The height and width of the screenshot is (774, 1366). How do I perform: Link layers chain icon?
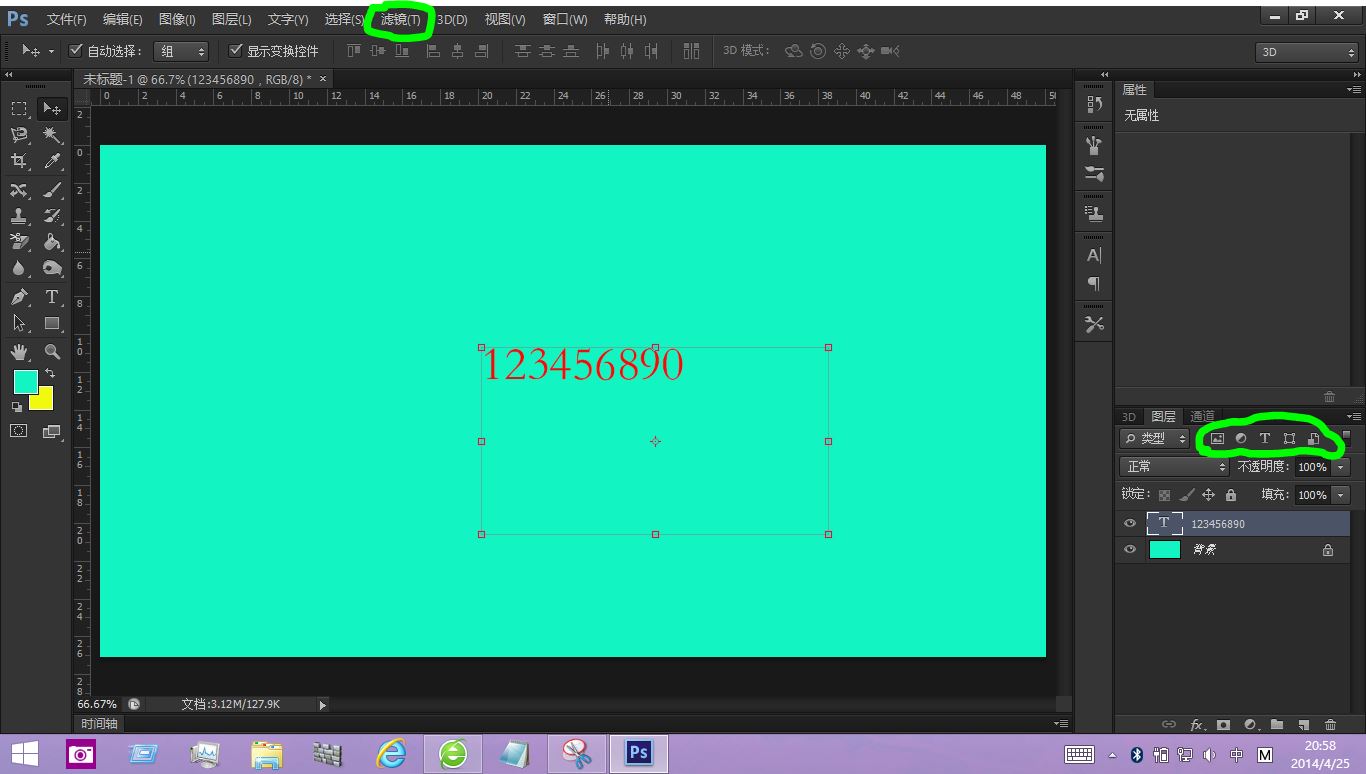pyautogui.click(x=1168, y=725)
